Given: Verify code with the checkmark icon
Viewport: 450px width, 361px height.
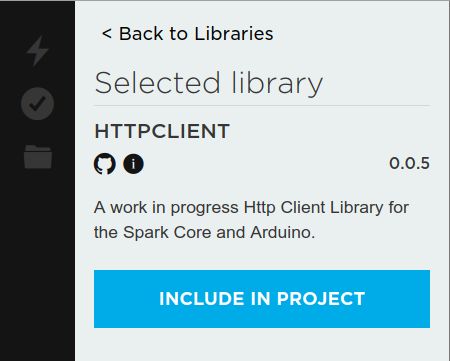Looking at the screenshot, I should 37,104.
